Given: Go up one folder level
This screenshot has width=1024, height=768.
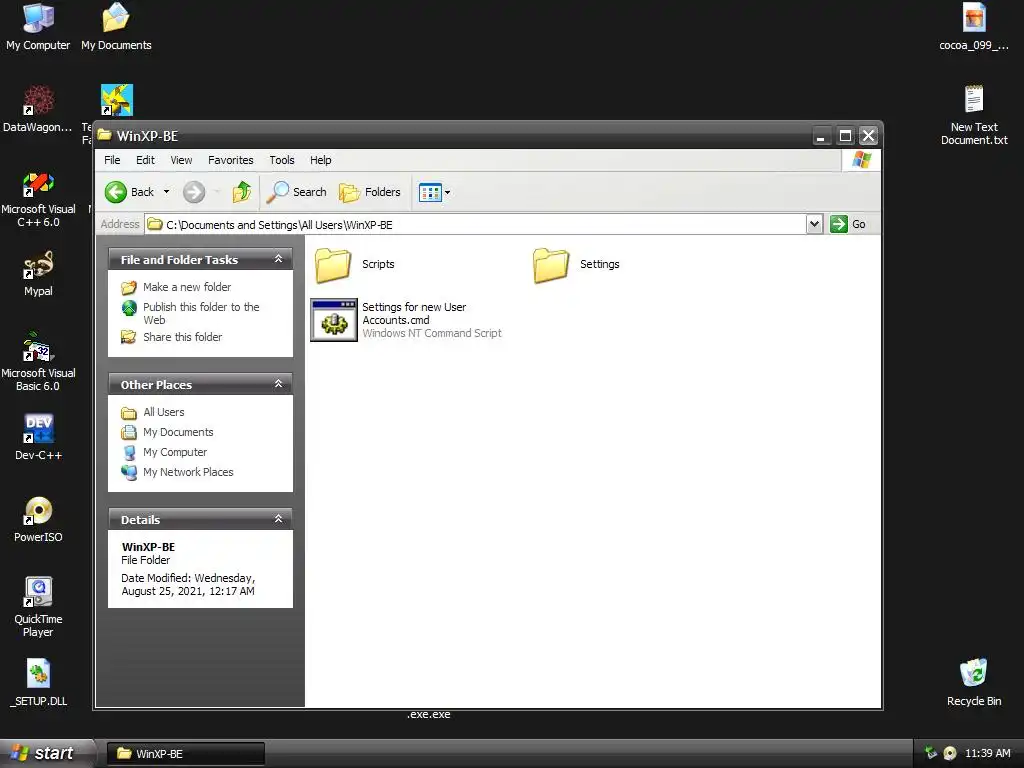Looking at the screenshot, I should [x=242, y=192].
